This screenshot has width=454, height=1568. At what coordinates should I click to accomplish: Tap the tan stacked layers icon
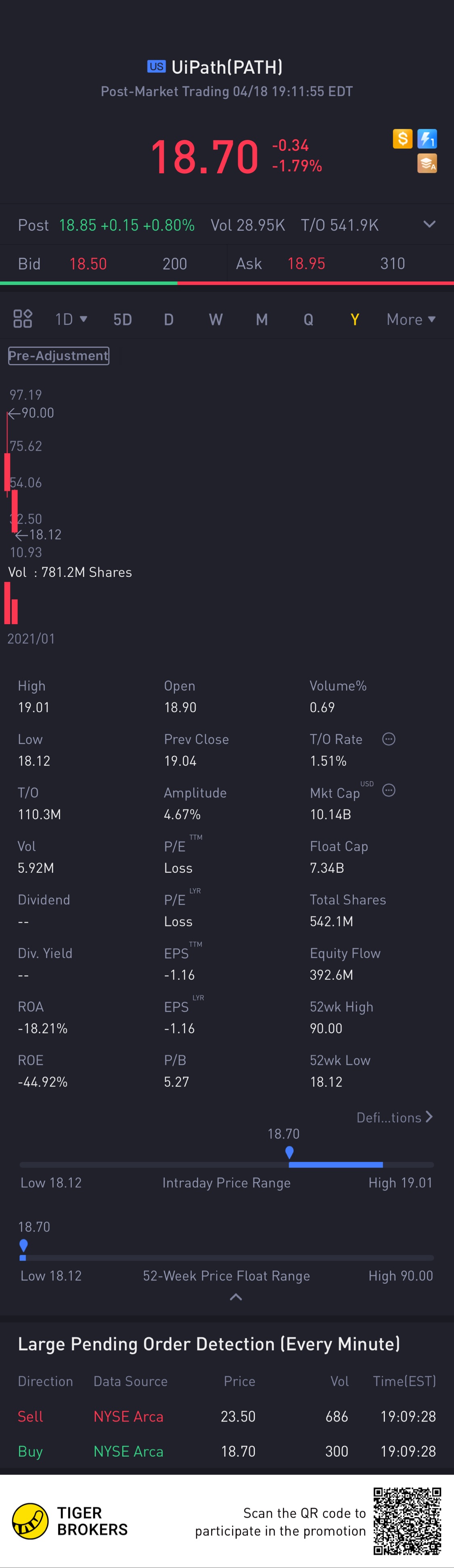coord(427,163)
